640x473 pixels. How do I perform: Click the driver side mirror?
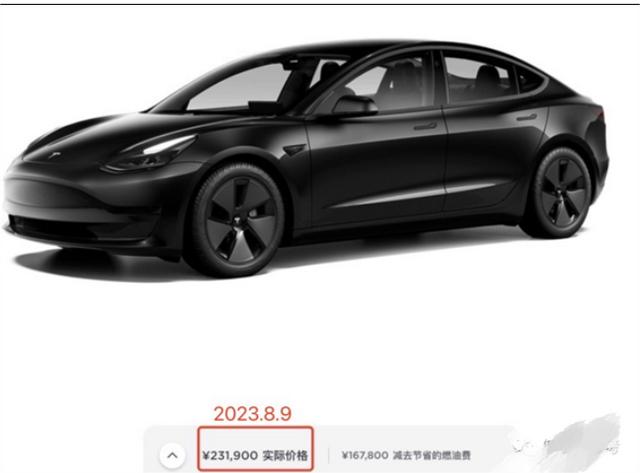coord(354,105)
